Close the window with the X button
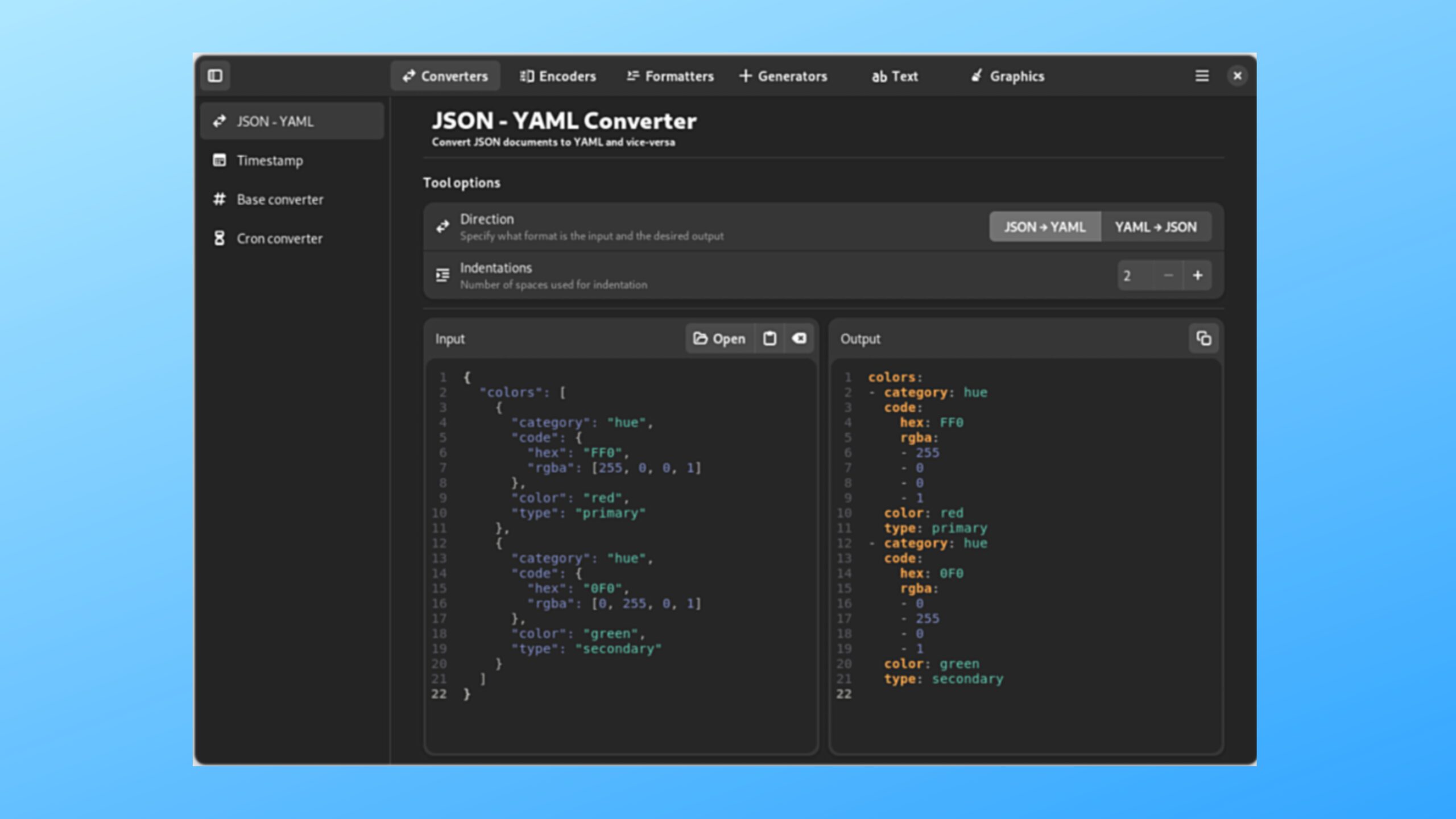The image size is (1456, 819). (x=1237, y=76)
